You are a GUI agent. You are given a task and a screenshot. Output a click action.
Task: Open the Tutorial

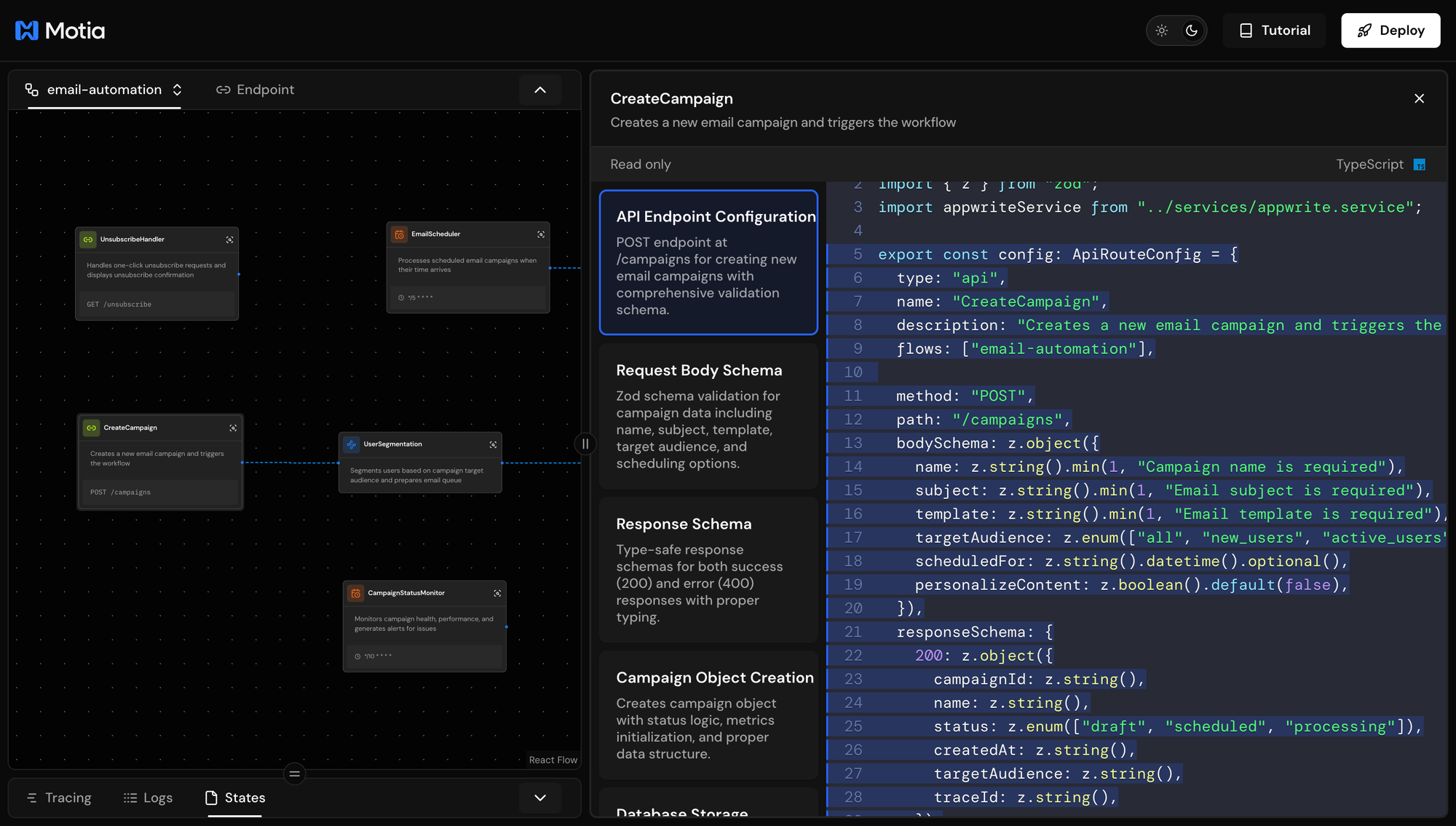1275,31
